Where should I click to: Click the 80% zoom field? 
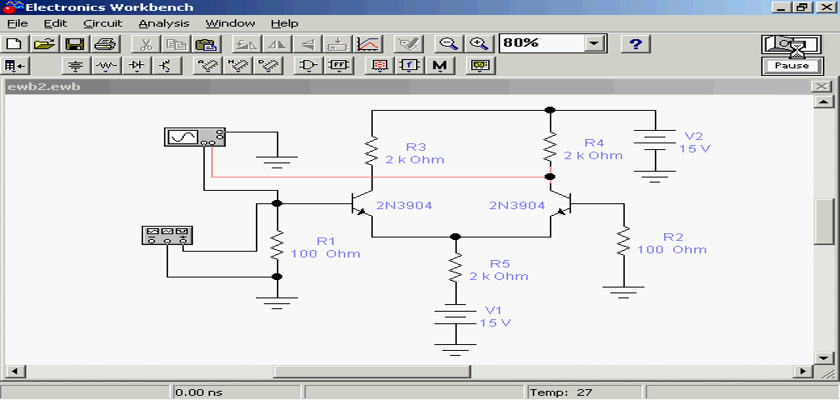pos(542,43)
